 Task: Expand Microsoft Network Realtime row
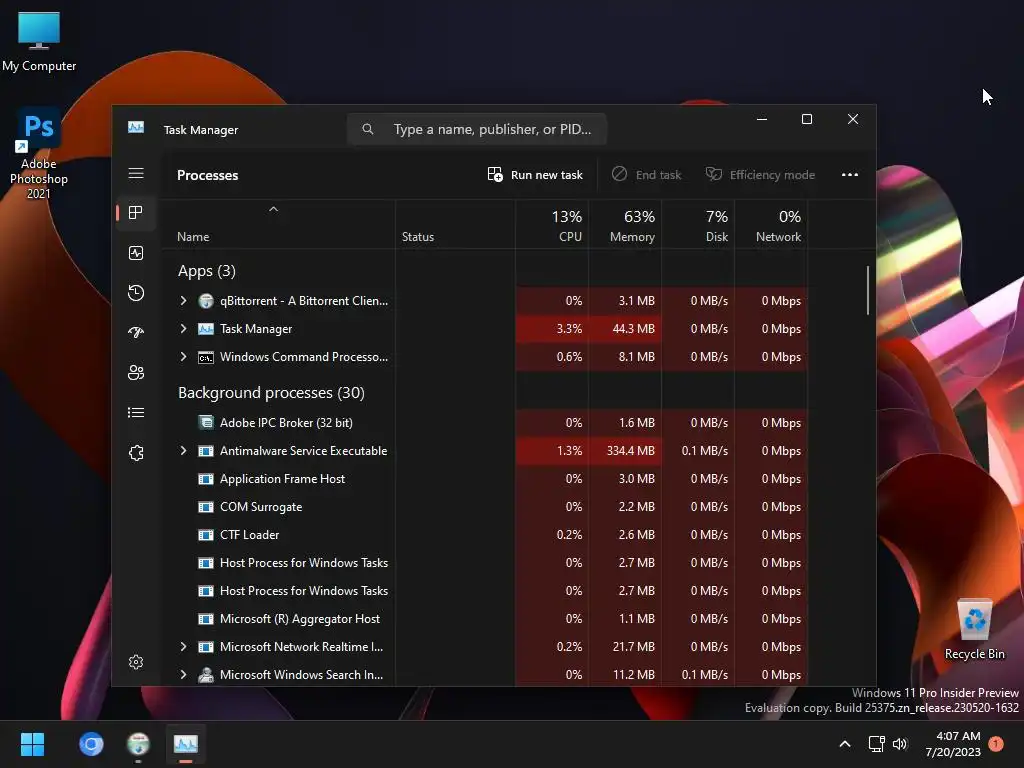[x=184, y=647]
